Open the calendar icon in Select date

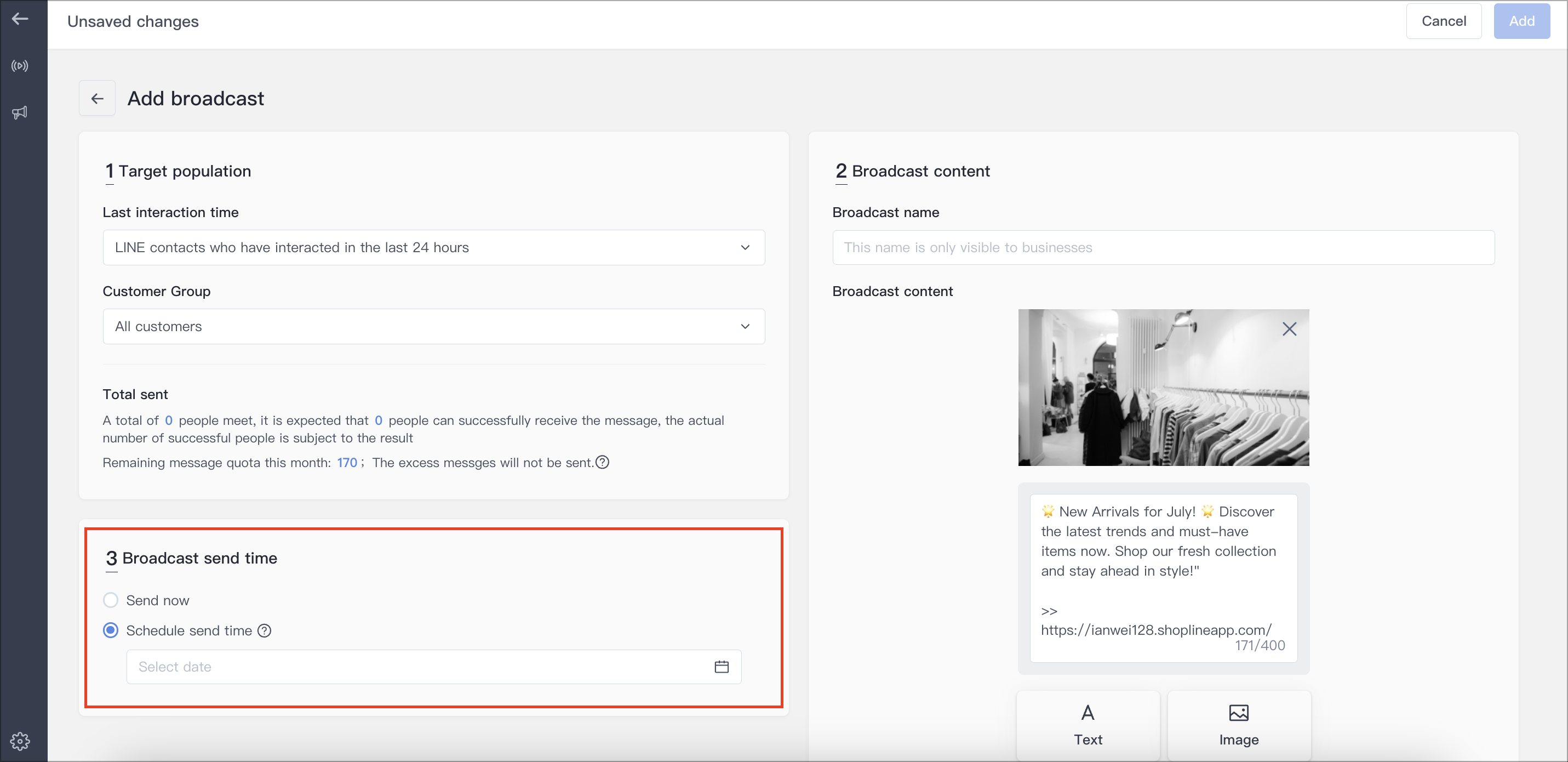(x=722, y=667)
